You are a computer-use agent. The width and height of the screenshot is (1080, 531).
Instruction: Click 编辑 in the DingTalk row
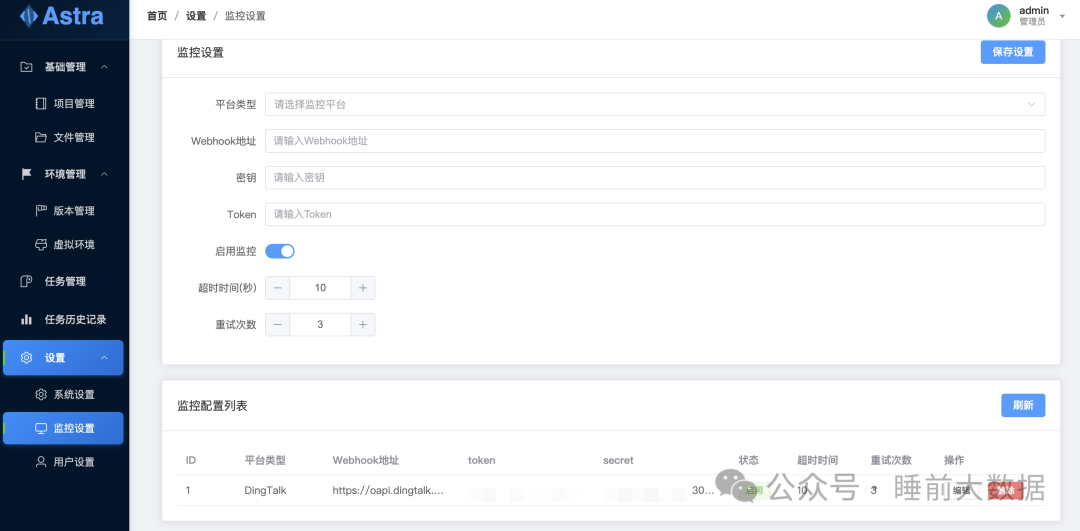[x=961, y=491]
